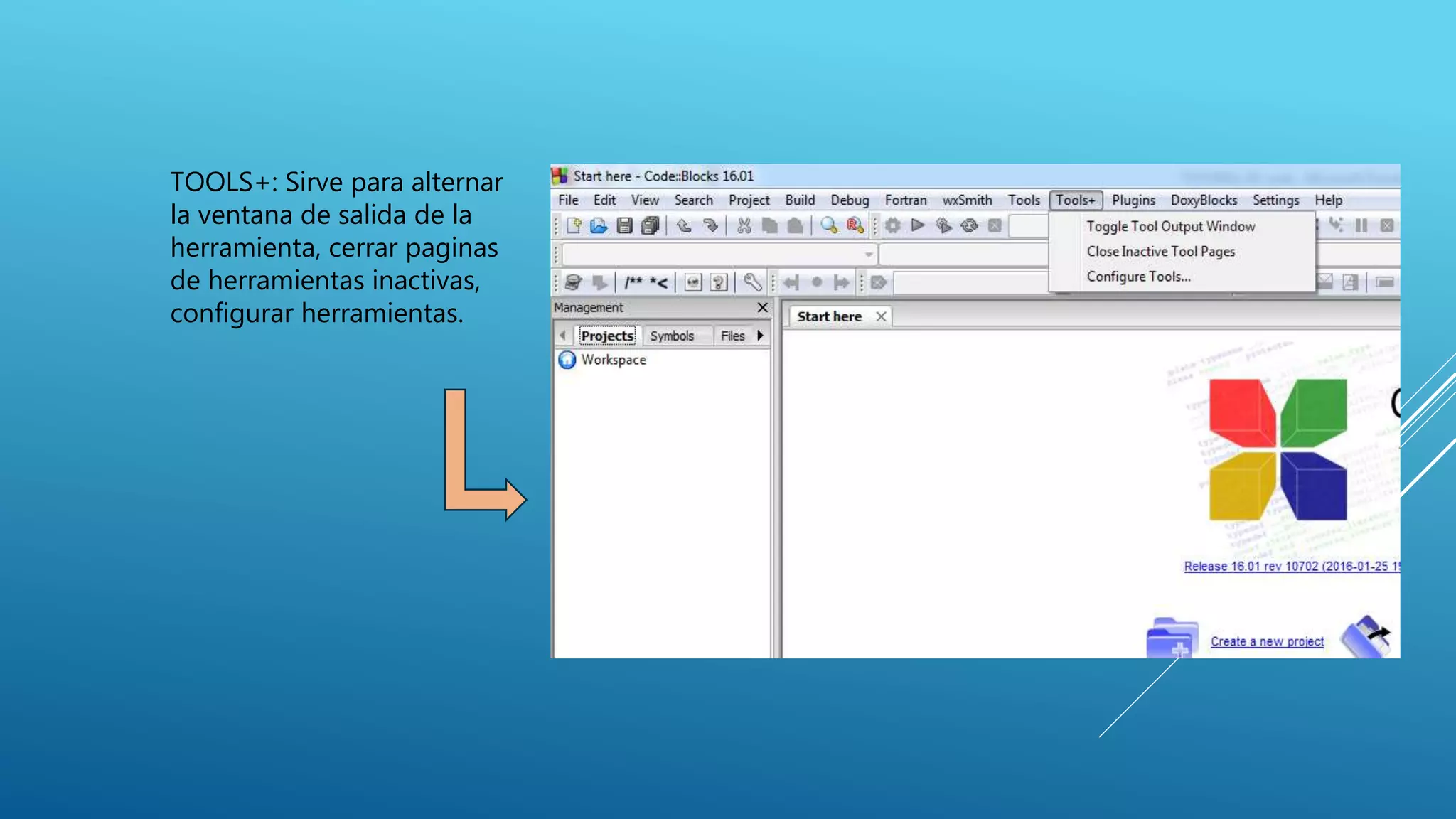This screenshot has width=1456, height=819.
Task: Click the New file toolbar icon
Action: click(574, 226)
